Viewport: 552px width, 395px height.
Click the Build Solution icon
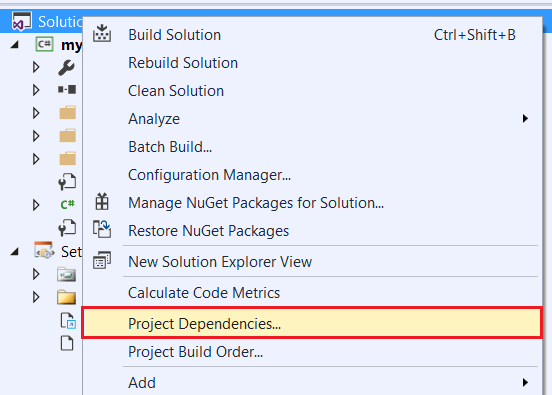[102, 33]
